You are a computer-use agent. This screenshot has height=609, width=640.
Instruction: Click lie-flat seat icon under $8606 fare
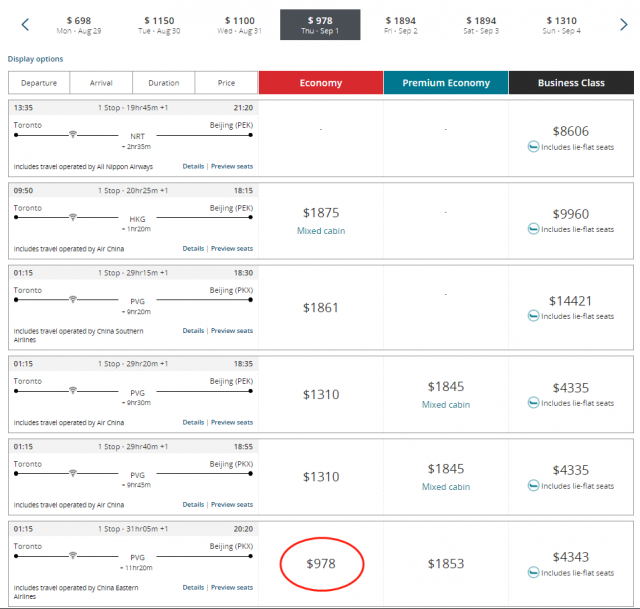pyautogui.click(x=533, y=147)
